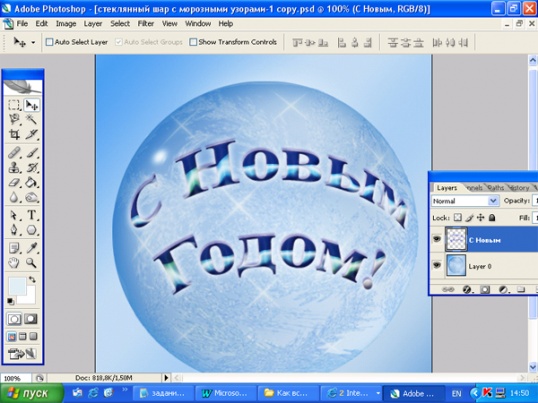This screenshot has width=538, height=403.
Task: Select the Rectangular Marquee tool
Action: click(14, 105)
